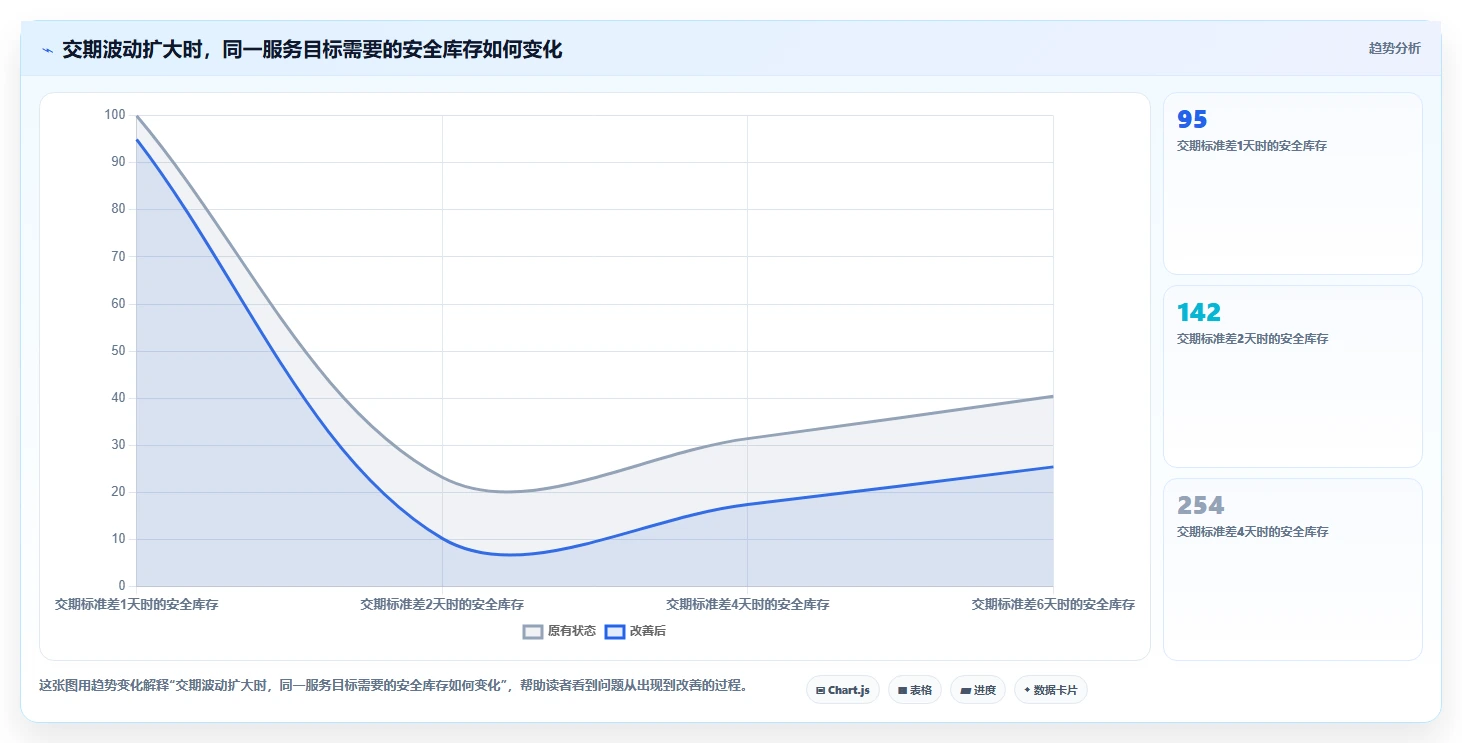Screen dimensions: 1462x743
Task: Click the trend icon beside the title
Action: (x=47, y=50)
